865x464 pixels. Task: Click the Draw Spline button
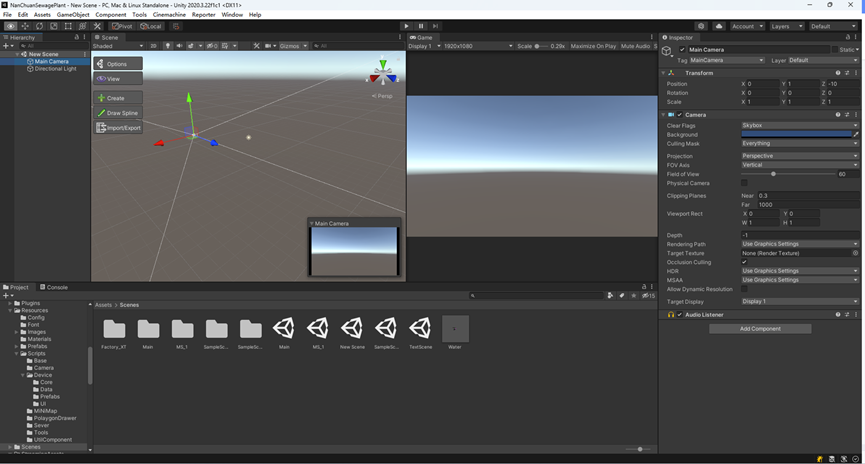click(x=118, y=113)
